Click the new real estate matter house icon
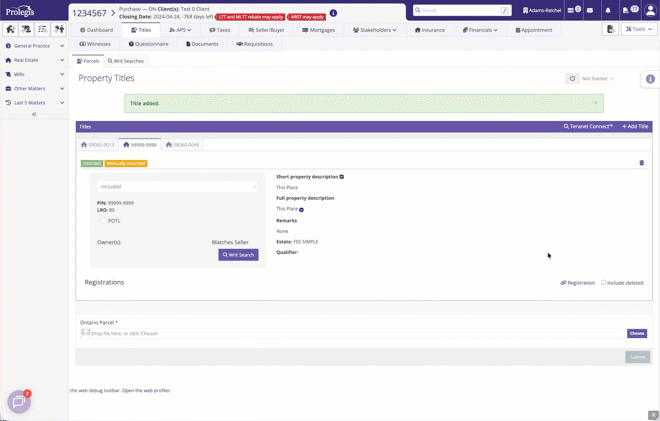Image resolution: width=660 pixels, height=421 pixels. tap(11, 29)
